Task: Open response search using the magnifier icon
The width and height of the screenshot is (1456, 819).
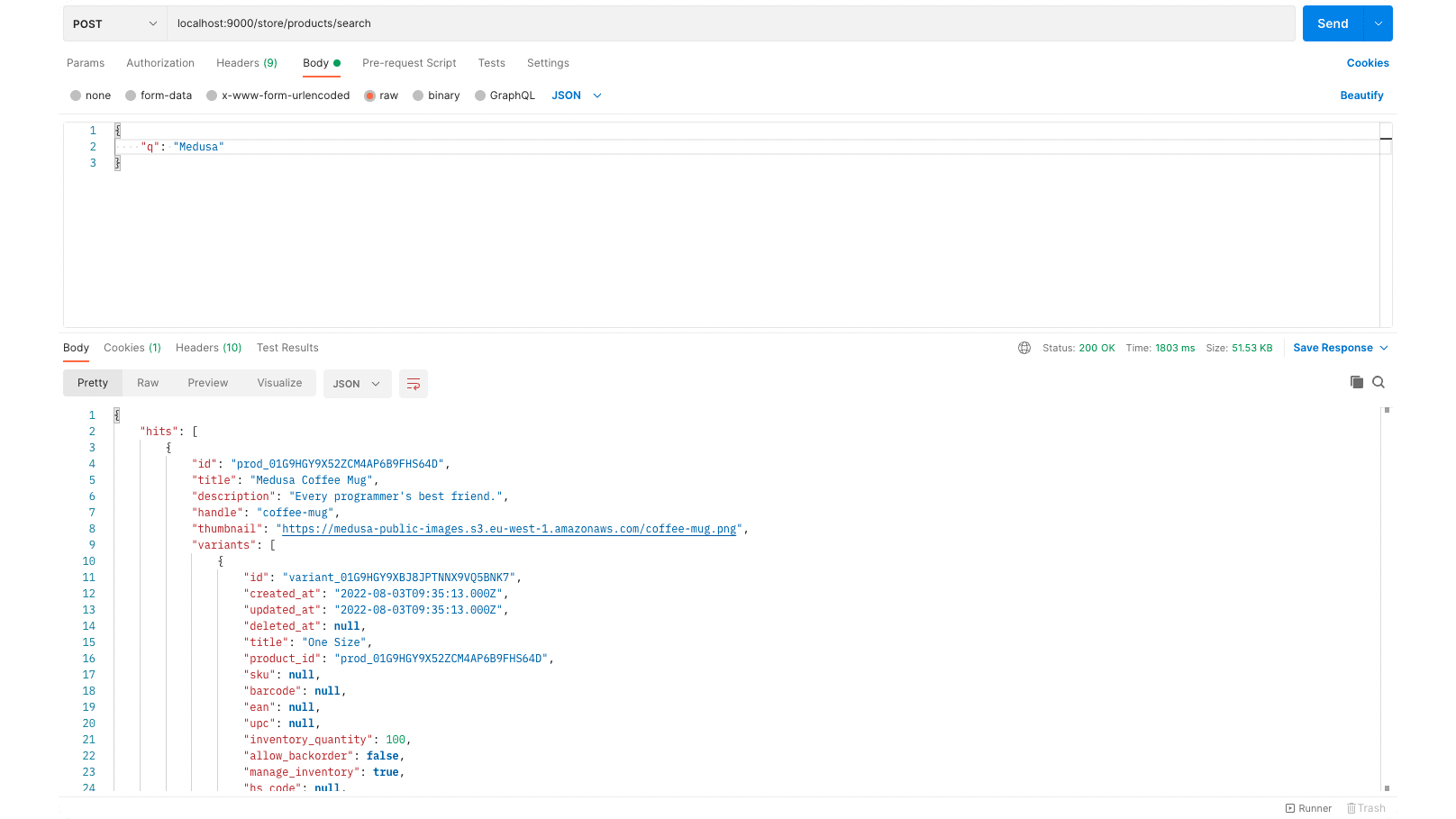Action: point(1379,382)
